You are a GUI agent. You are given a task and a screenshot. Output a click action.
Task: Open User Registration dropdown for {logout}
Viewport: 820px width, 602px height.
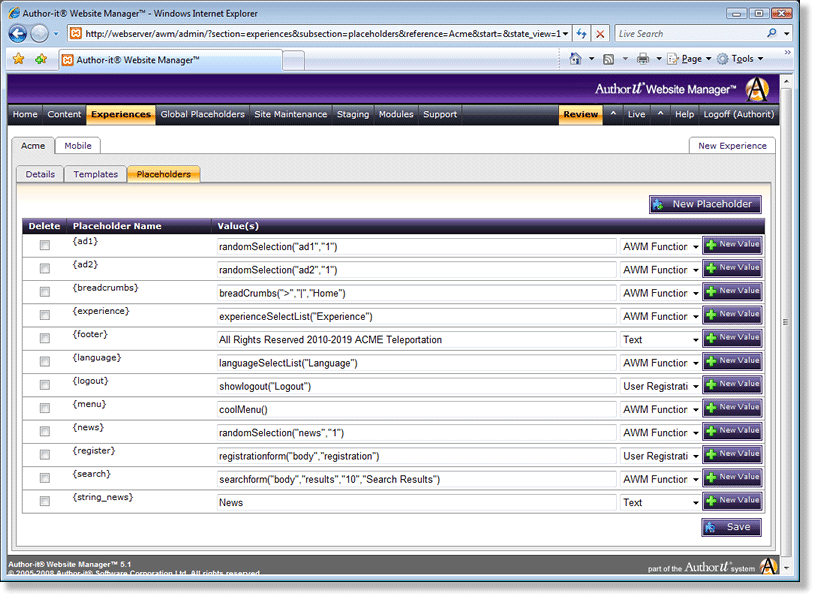660,387
